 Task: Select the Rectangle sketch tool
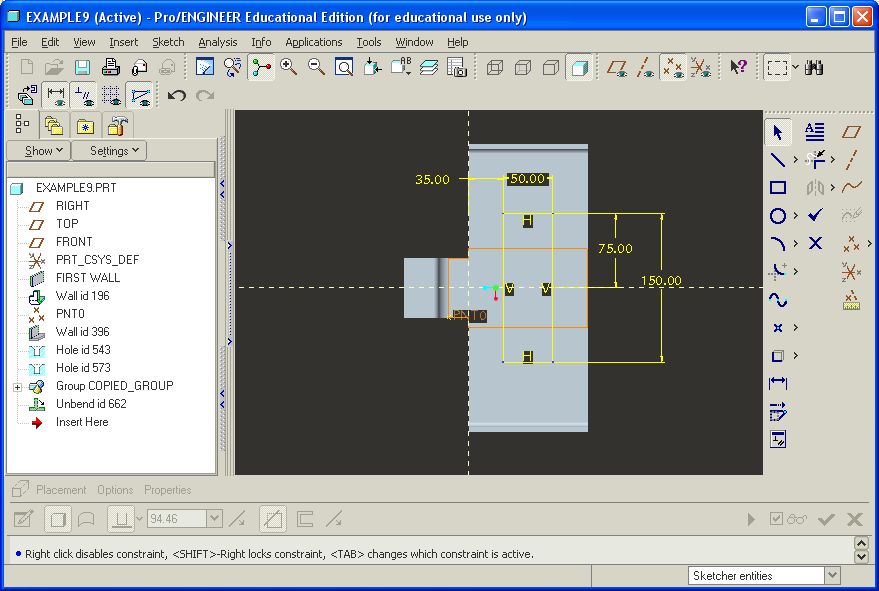(778, 187)
